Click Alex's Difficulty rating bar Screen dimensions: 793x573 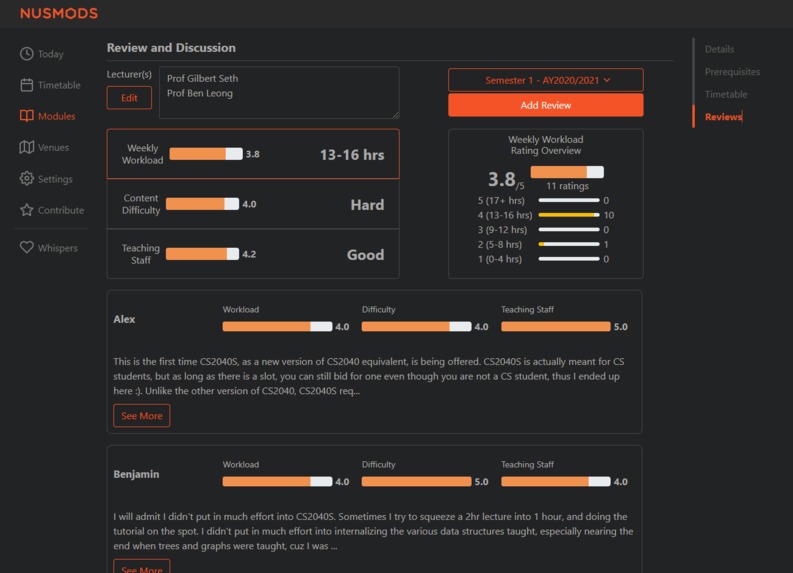[x=416, y=327]
